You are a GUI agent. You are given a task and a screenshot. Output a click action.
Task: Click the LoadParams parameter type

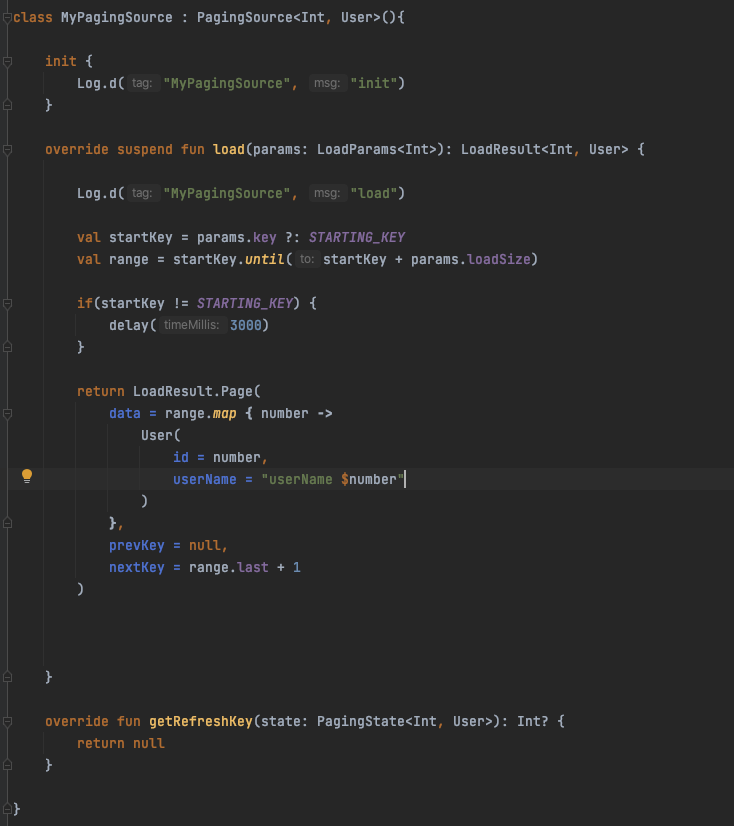(357, 150)
